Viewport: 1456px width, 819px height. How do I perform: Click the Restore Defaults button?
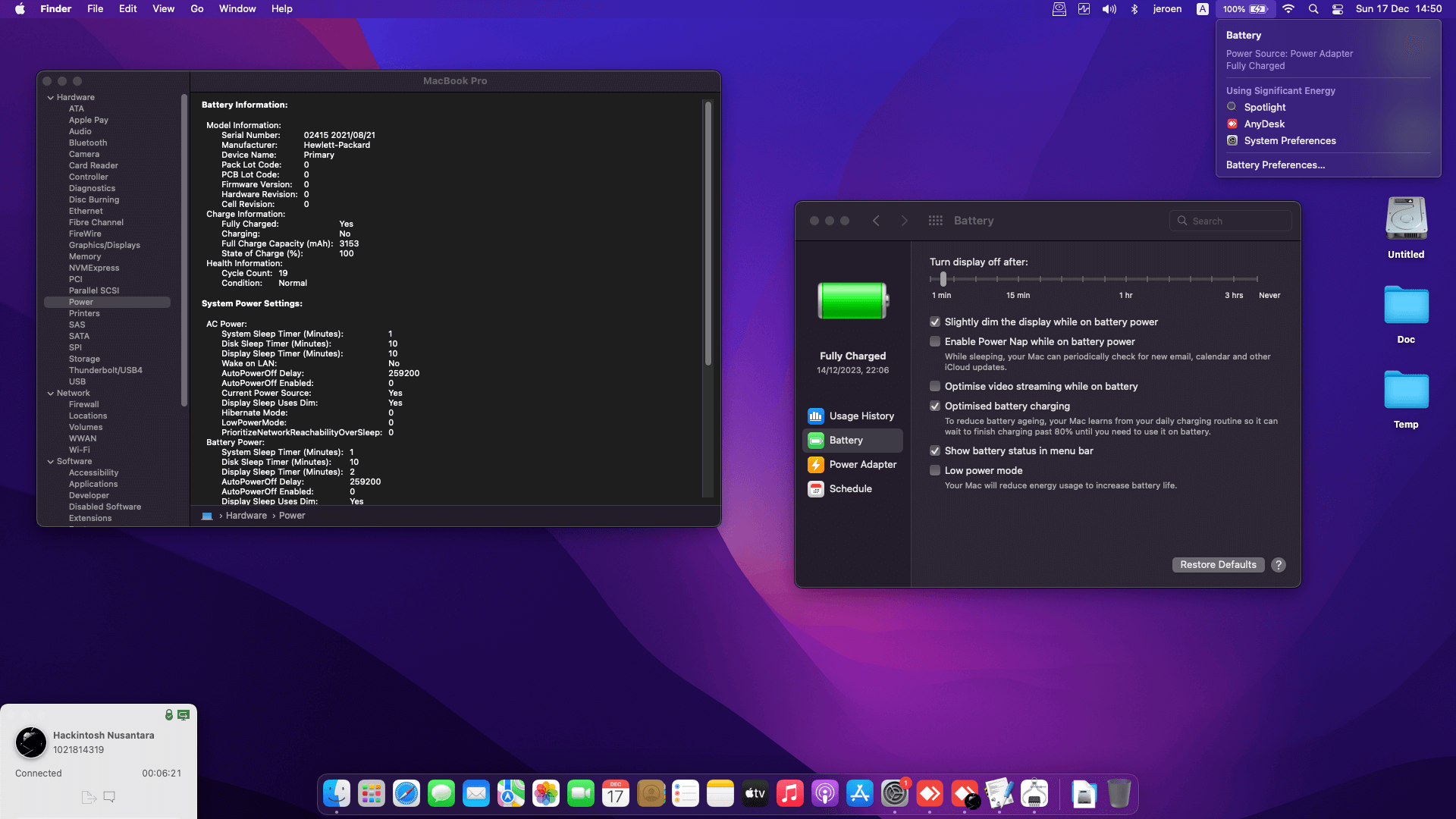[x=1218, y=565]
